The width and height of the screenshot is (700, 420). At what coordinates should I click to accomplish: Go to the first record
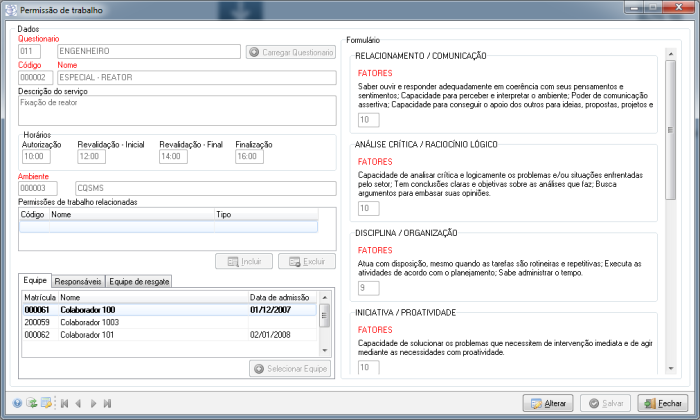pyautogui.click(x=64, y=403)
